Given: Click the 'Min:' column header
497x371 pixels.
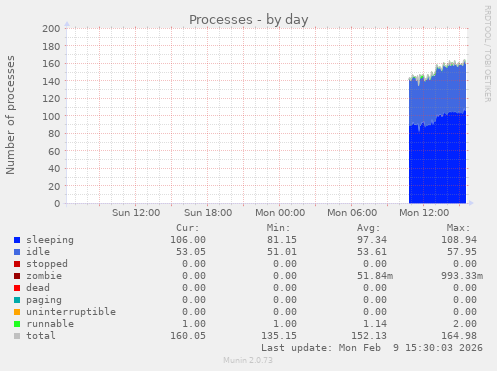Looking at the screenshot, I should 278,228.
